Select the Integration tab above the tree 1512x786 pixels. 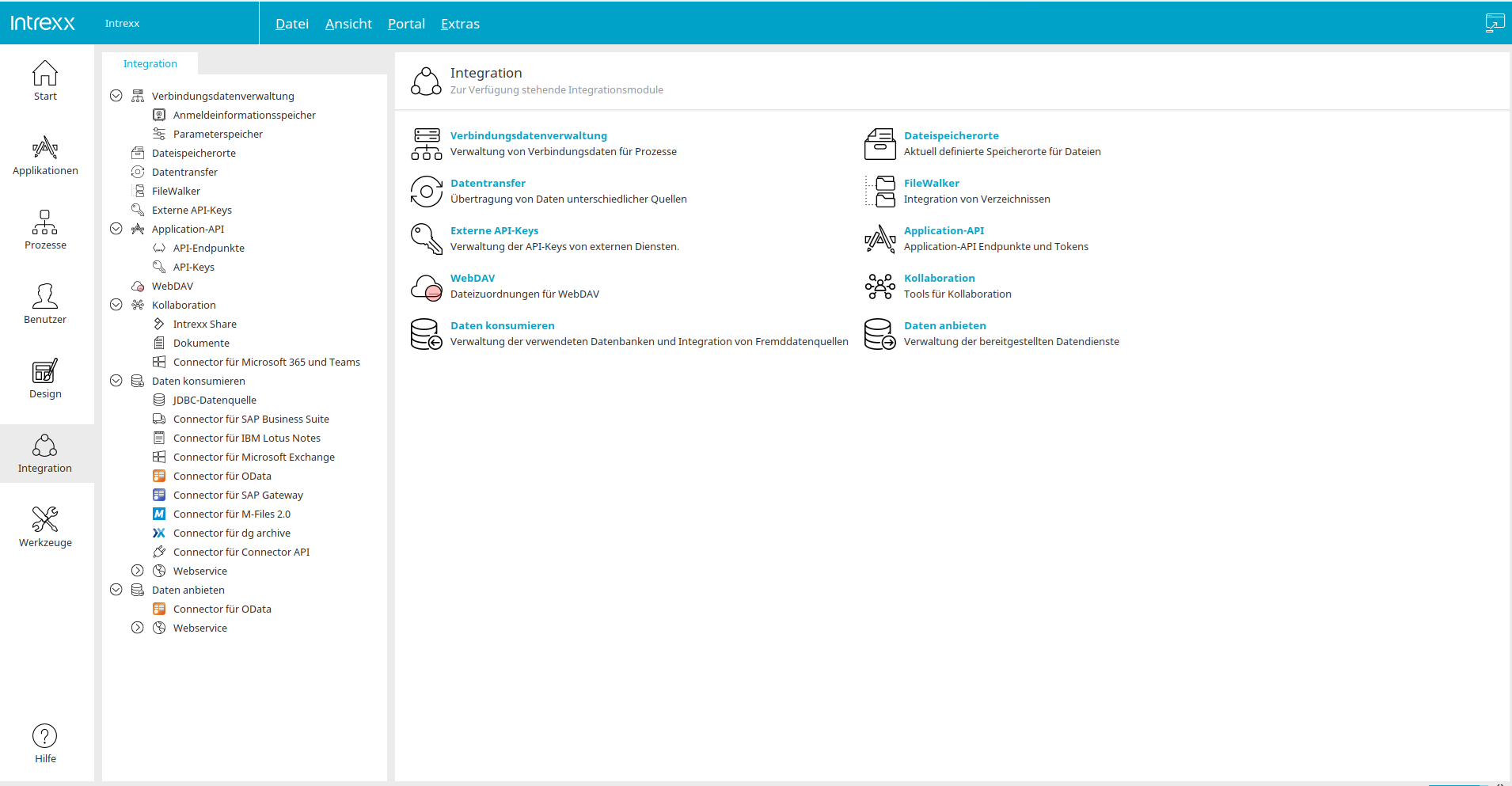[150, 63]
